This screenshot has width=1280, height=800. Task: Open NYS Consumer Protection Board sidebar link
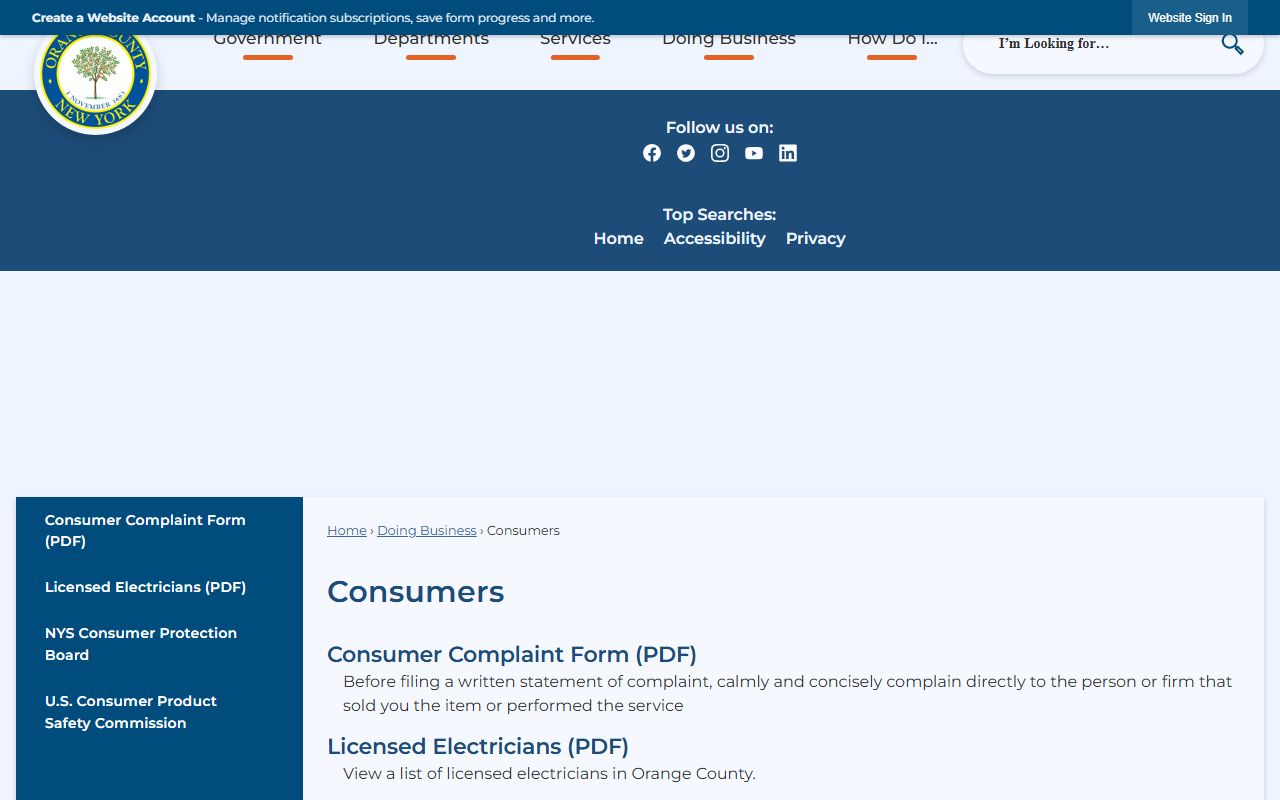tap(141, 644)
